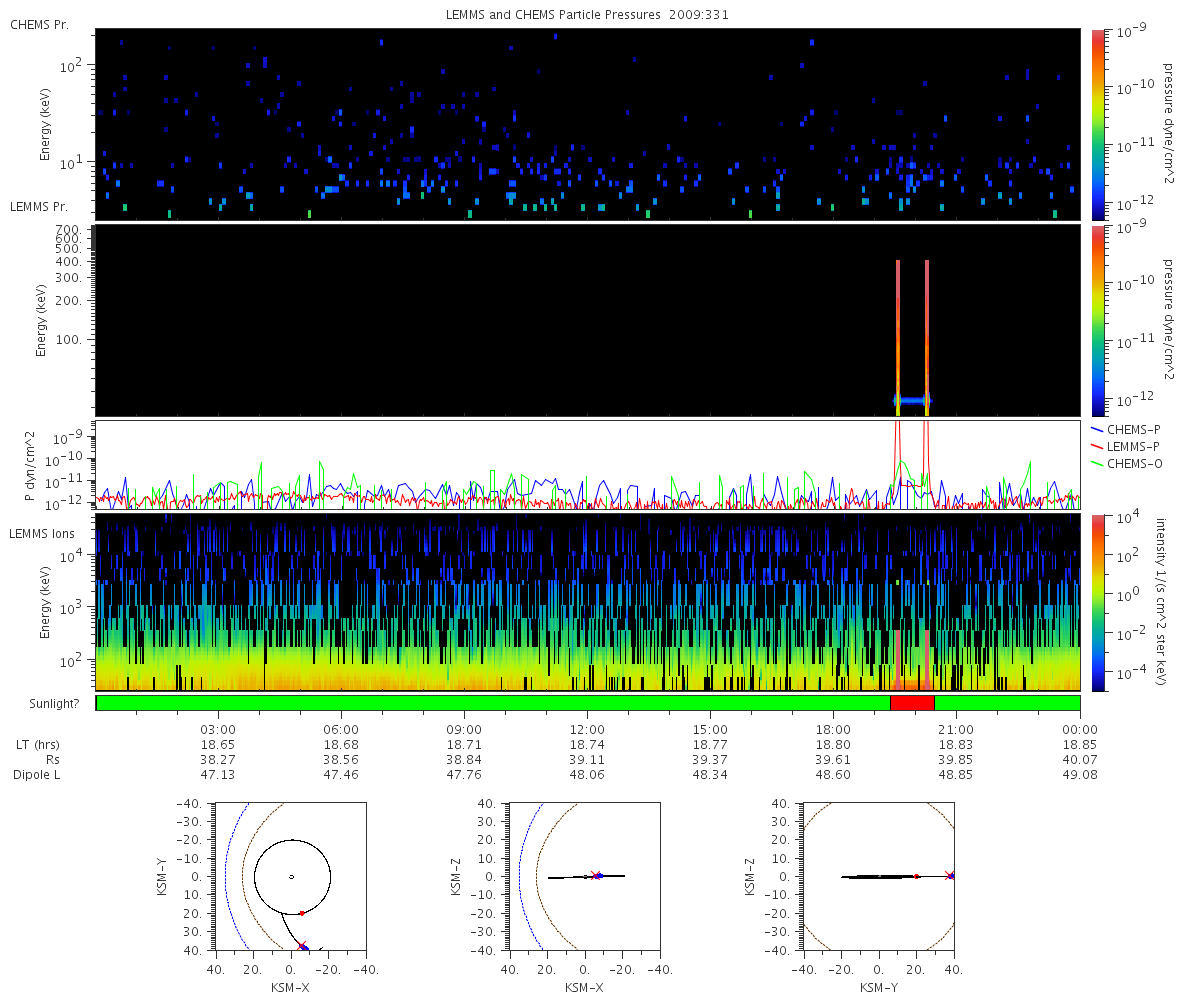Click the CHEMS pressure colorbar at top right

(1099, 124)
